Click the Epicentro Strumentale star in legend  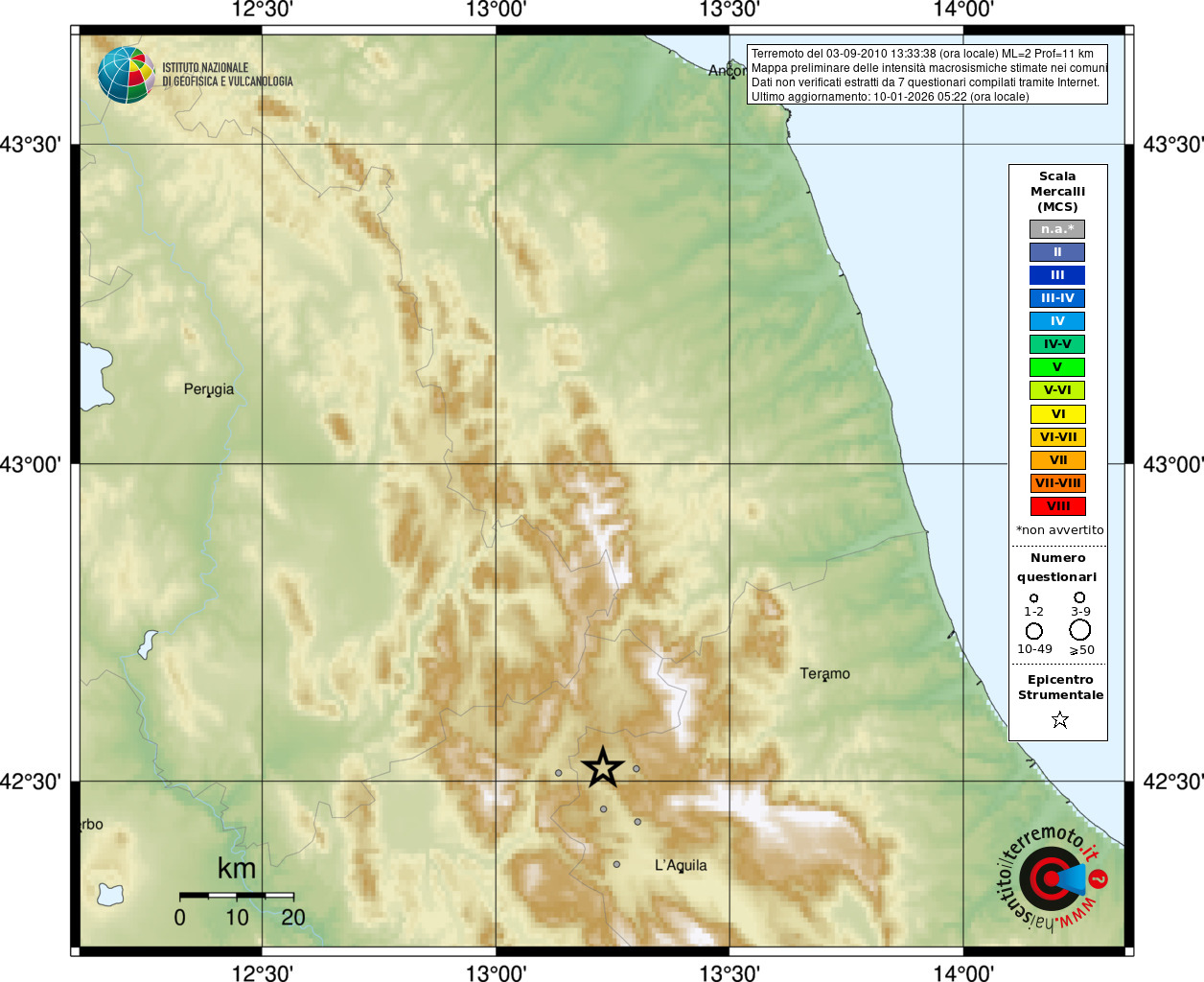point(1059,719)
